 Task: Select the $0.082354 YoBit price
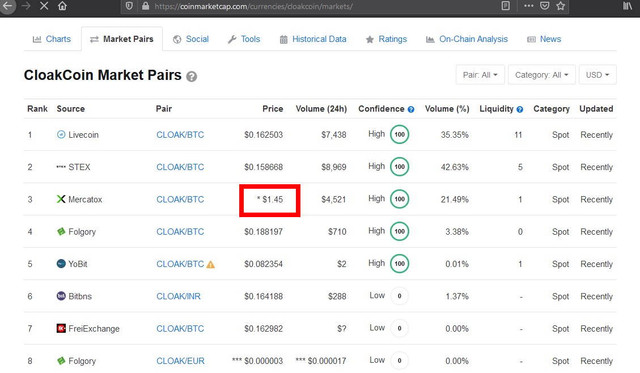[263, 264]
